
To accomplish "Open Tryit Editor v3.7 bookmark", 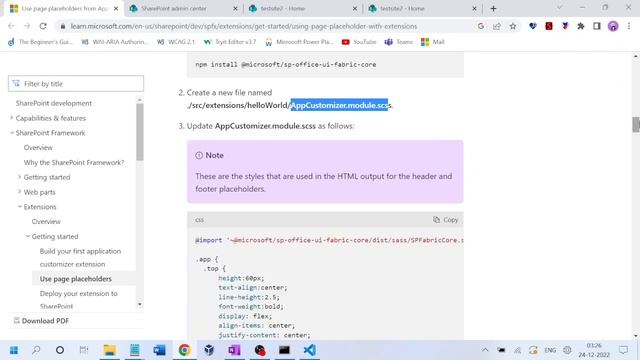I will pyautogui.click(x=230, y=42).
